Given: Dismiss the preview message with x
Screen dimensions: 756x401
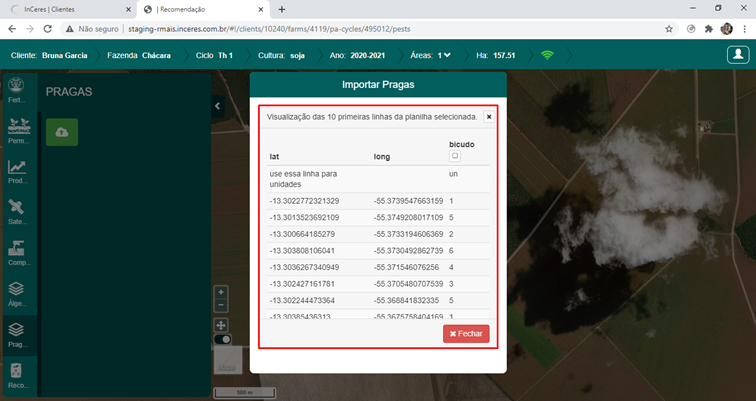Looking at the screenshot, I should click(x=488, y=117).
